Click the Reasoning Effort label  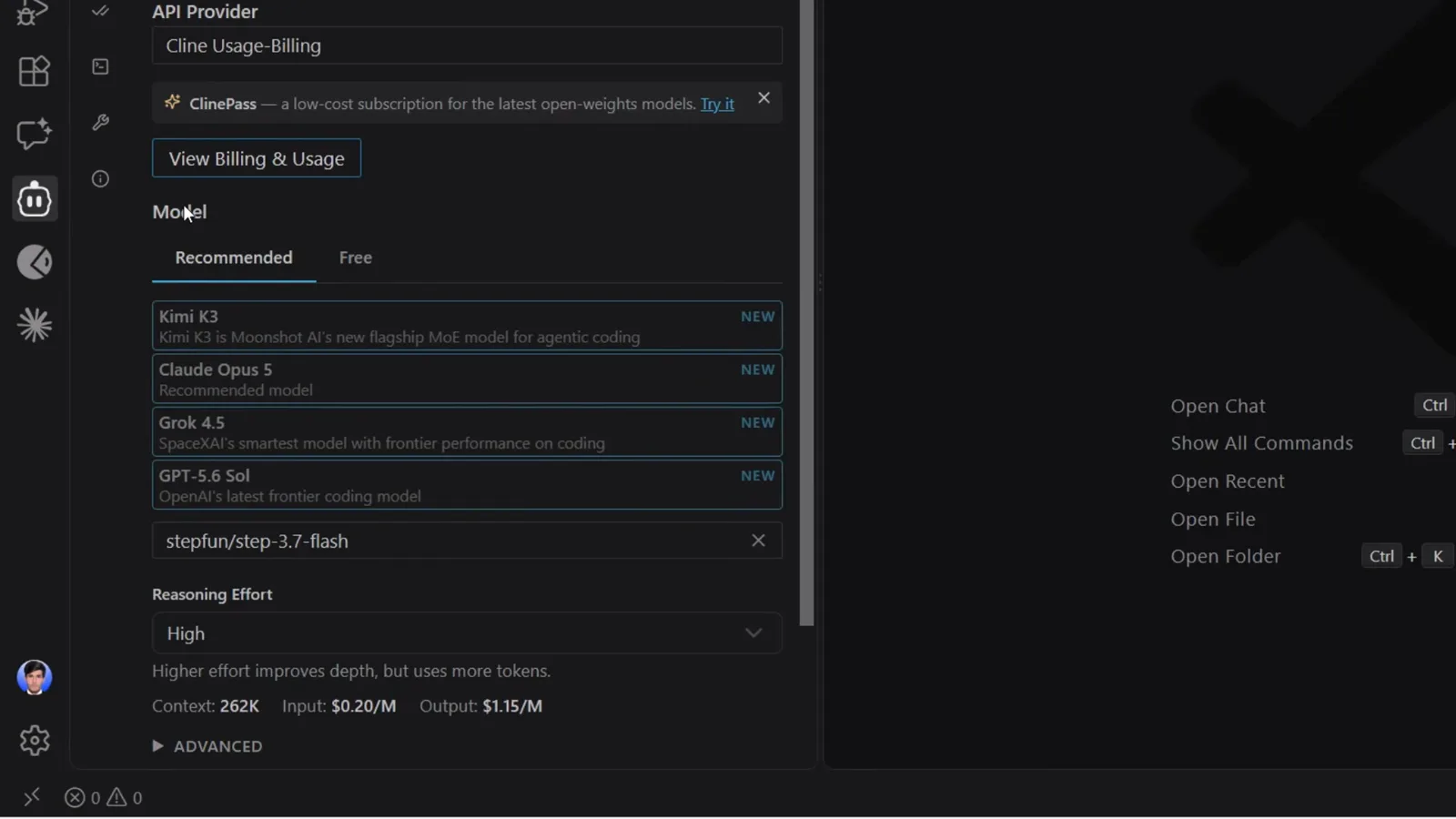coord(212,594)
